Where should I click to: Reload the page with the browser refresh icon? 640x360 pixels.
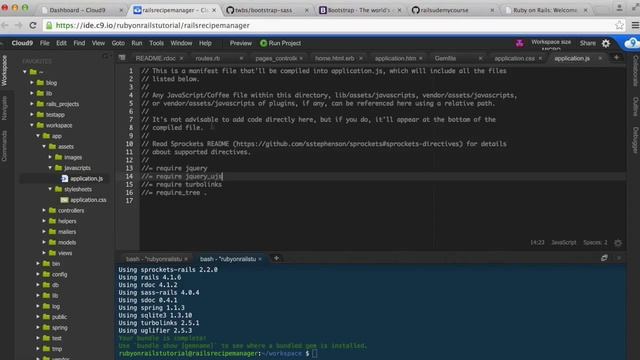click(33, 25)
